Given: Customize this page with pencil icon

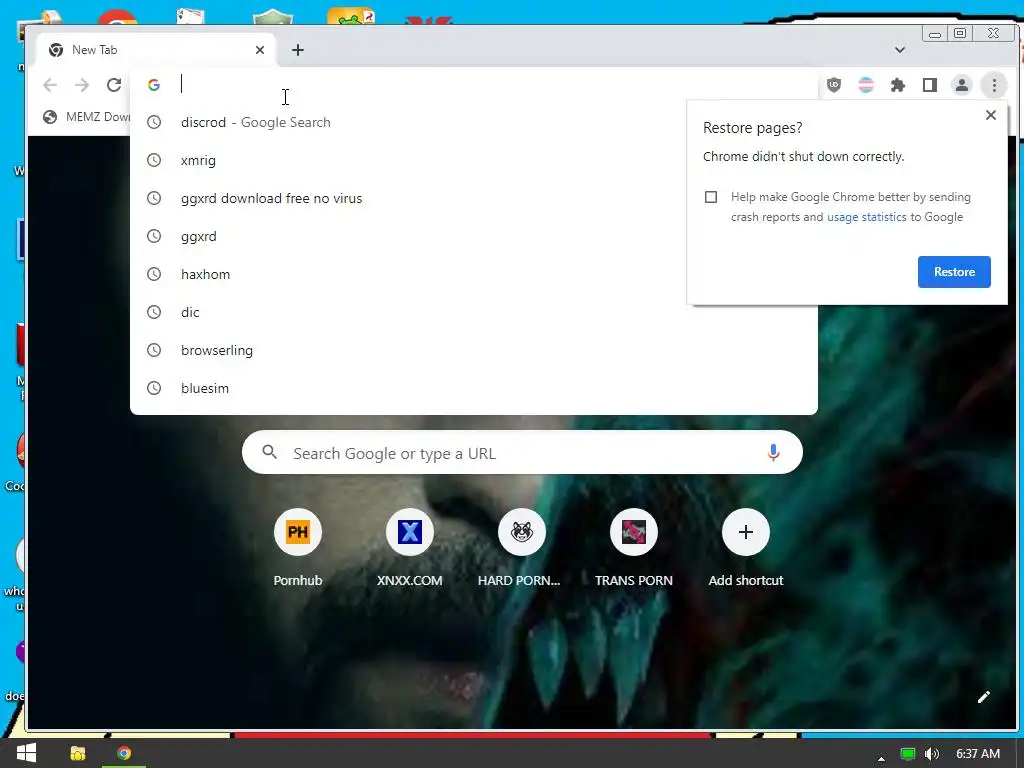Looking at the screenshot, I should pyautogui.click(x=984, y=697).
